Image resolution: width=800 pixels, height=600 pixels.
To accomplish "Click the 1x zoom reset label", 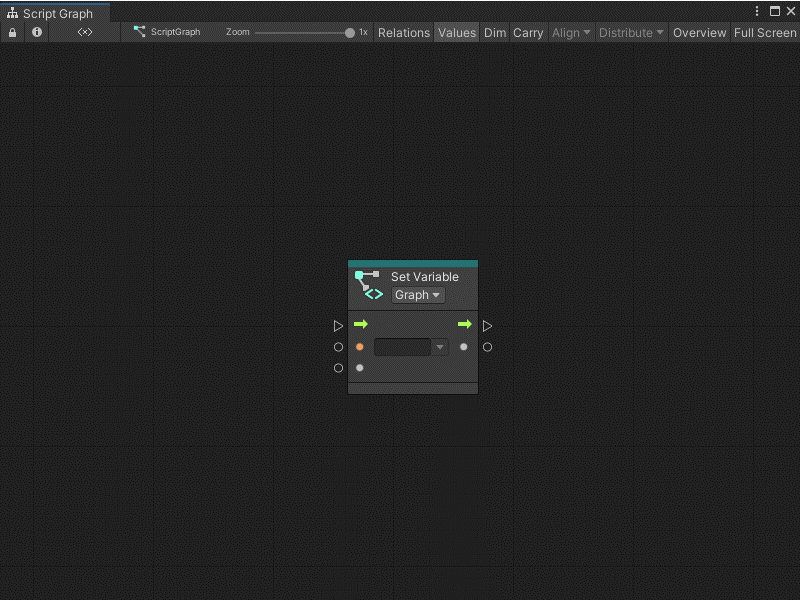I will 363,32.
